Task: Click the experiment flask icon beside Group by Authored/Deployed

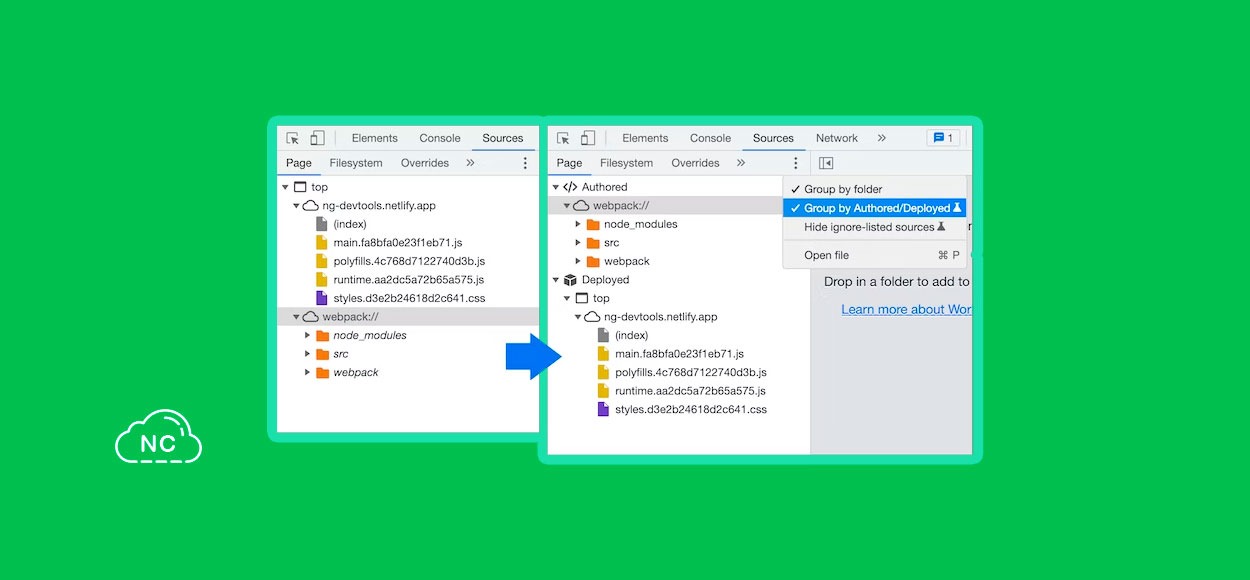Action: point(957,208)
